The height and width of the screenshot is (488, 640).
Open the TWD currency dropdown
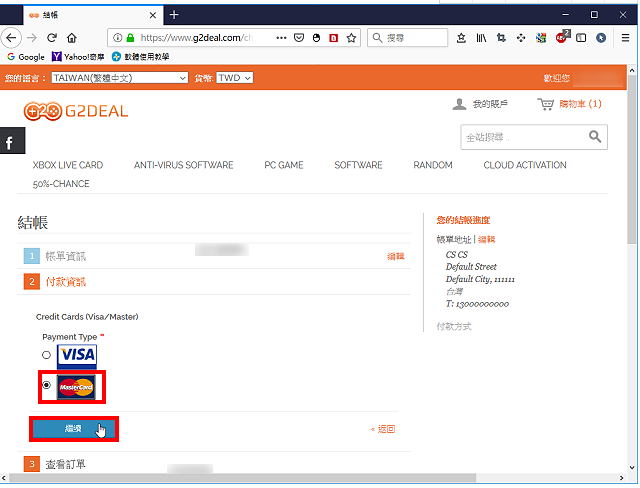click(x=235, y=78)
